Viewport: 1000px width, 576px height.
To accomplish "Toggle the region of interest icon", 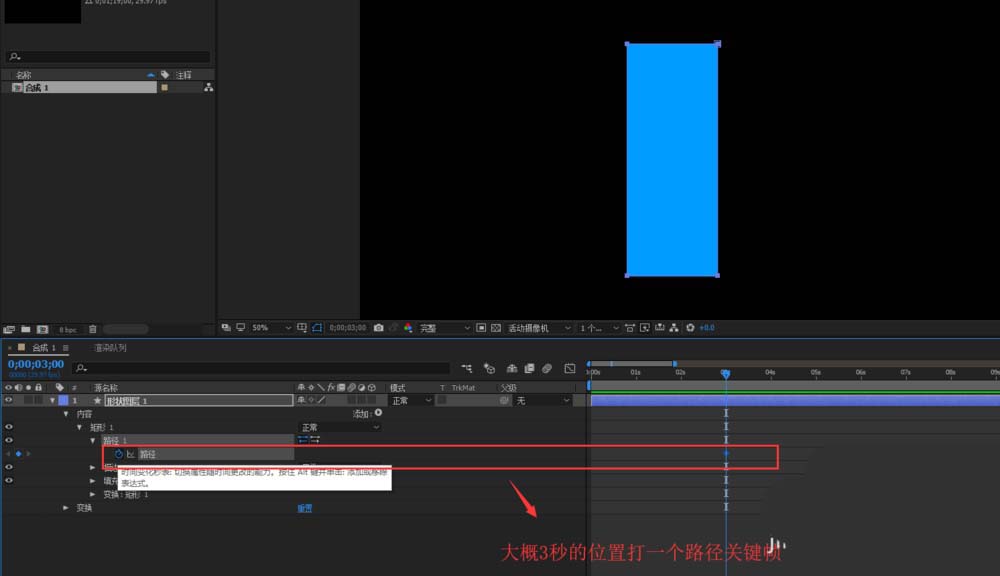I will 481,328.
